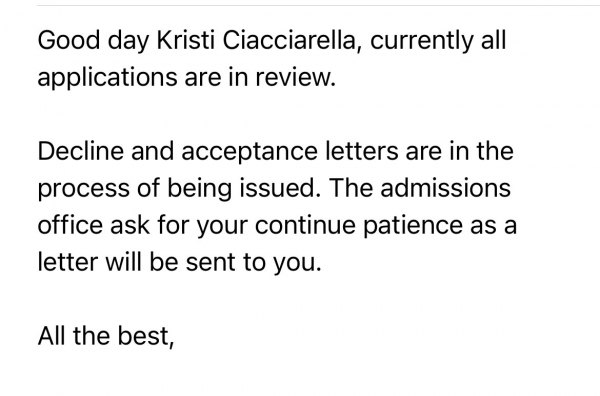Click the word 'applications'

tap(108, 78)
